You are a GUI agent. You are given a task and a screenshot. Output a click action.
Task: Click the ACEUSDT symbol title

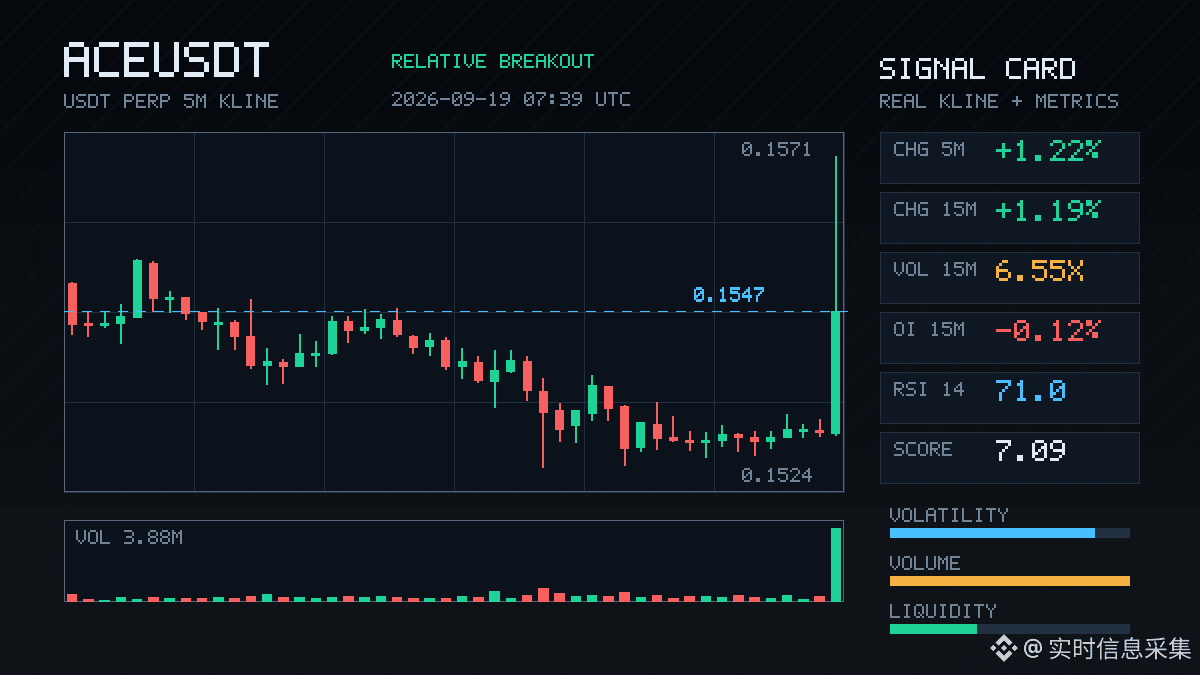click(x=166, y=61)
